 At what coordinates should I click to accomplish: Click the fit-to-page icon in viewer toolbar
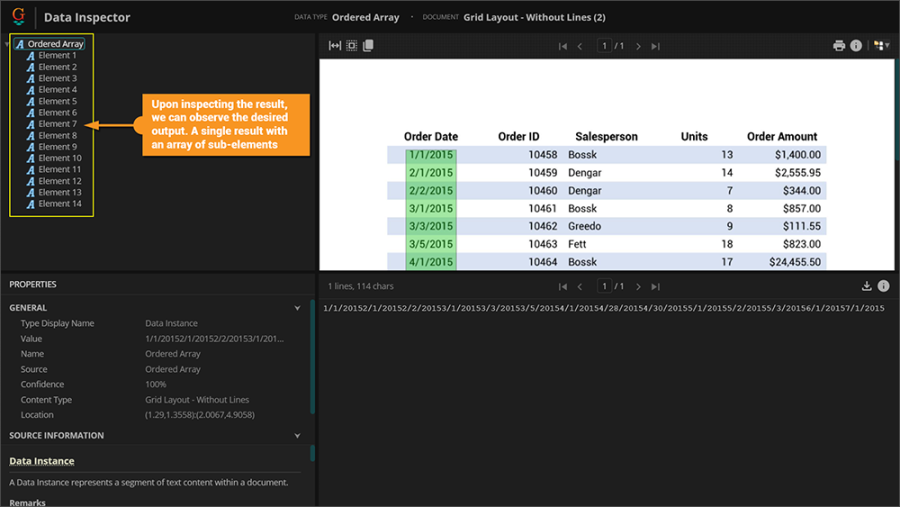(351, 46)
